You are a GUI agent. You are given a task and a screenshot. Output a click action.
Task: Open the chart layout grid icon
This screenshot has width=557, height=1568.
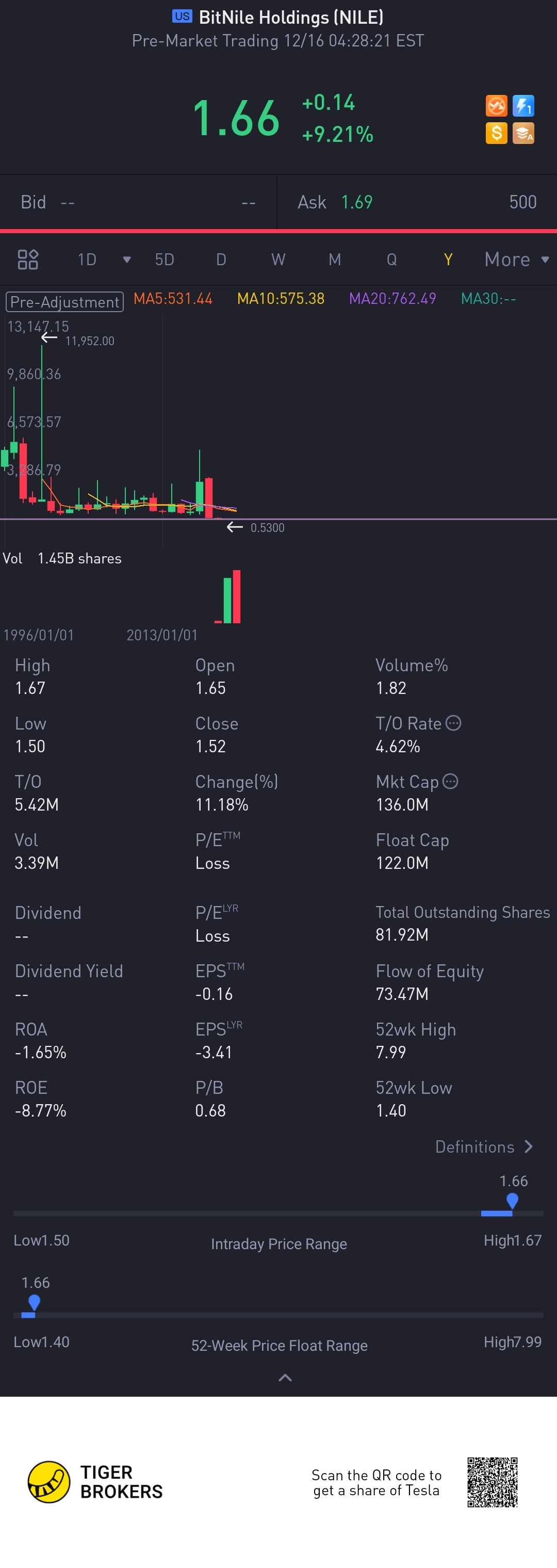click(x=28, y=260)
